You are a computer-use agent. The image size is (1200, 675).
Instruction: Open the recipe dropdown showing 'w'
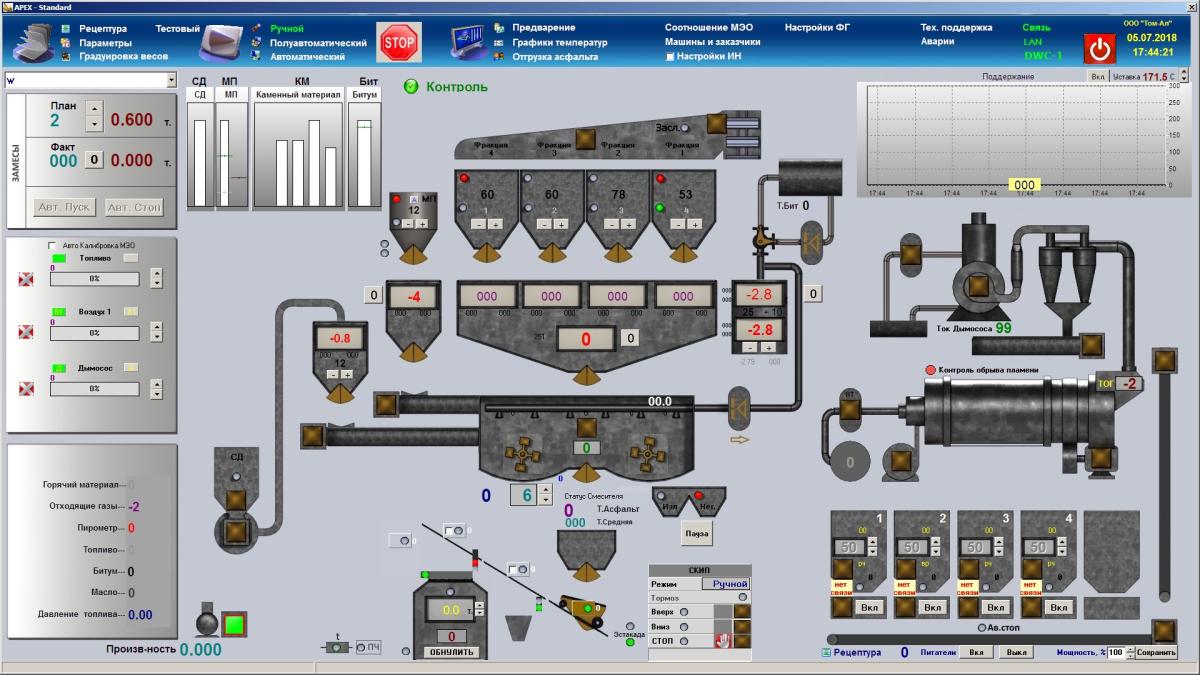point(90,80)
